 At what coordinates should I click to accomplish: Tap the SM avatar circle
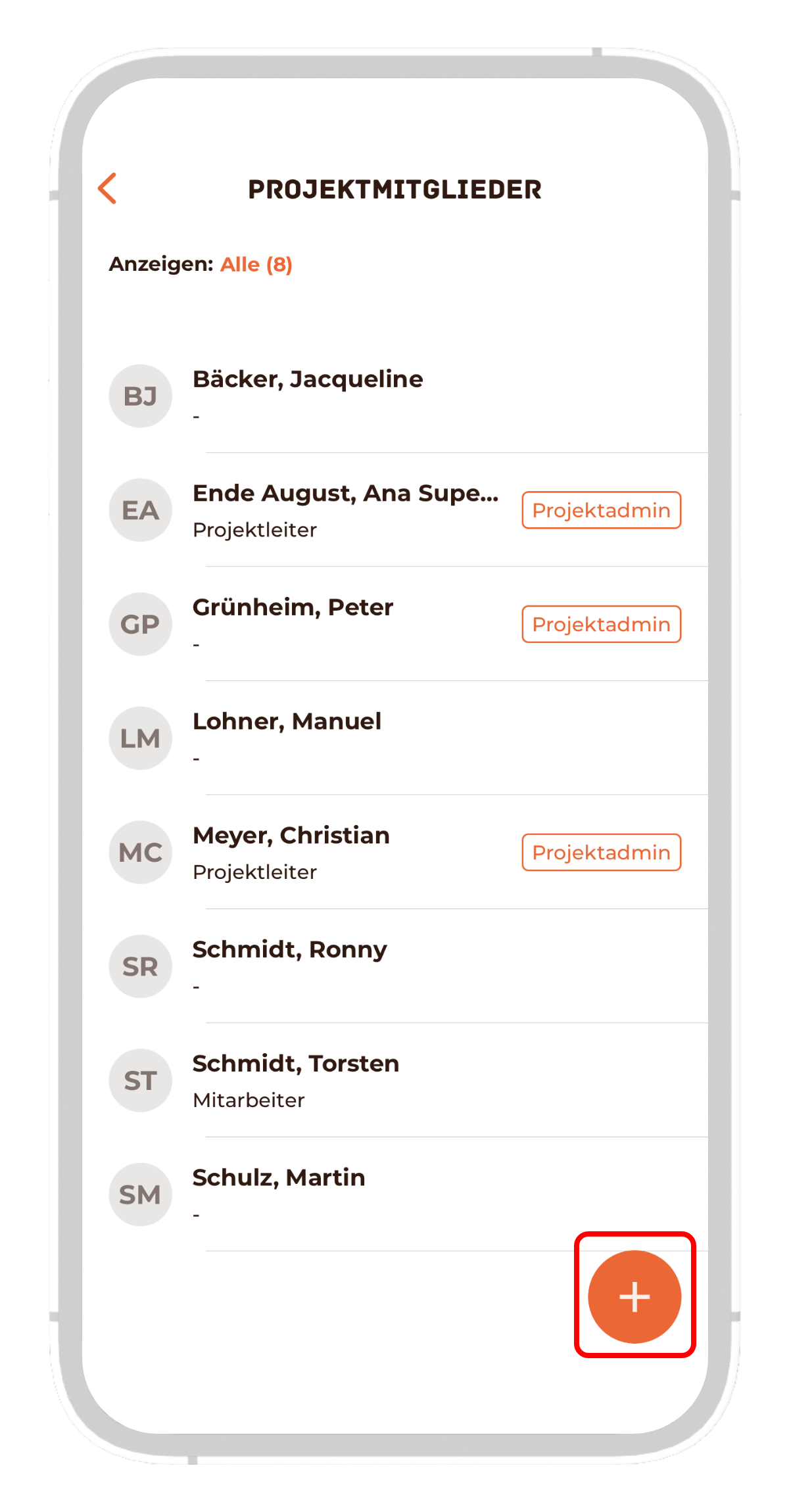[140, 1194]
